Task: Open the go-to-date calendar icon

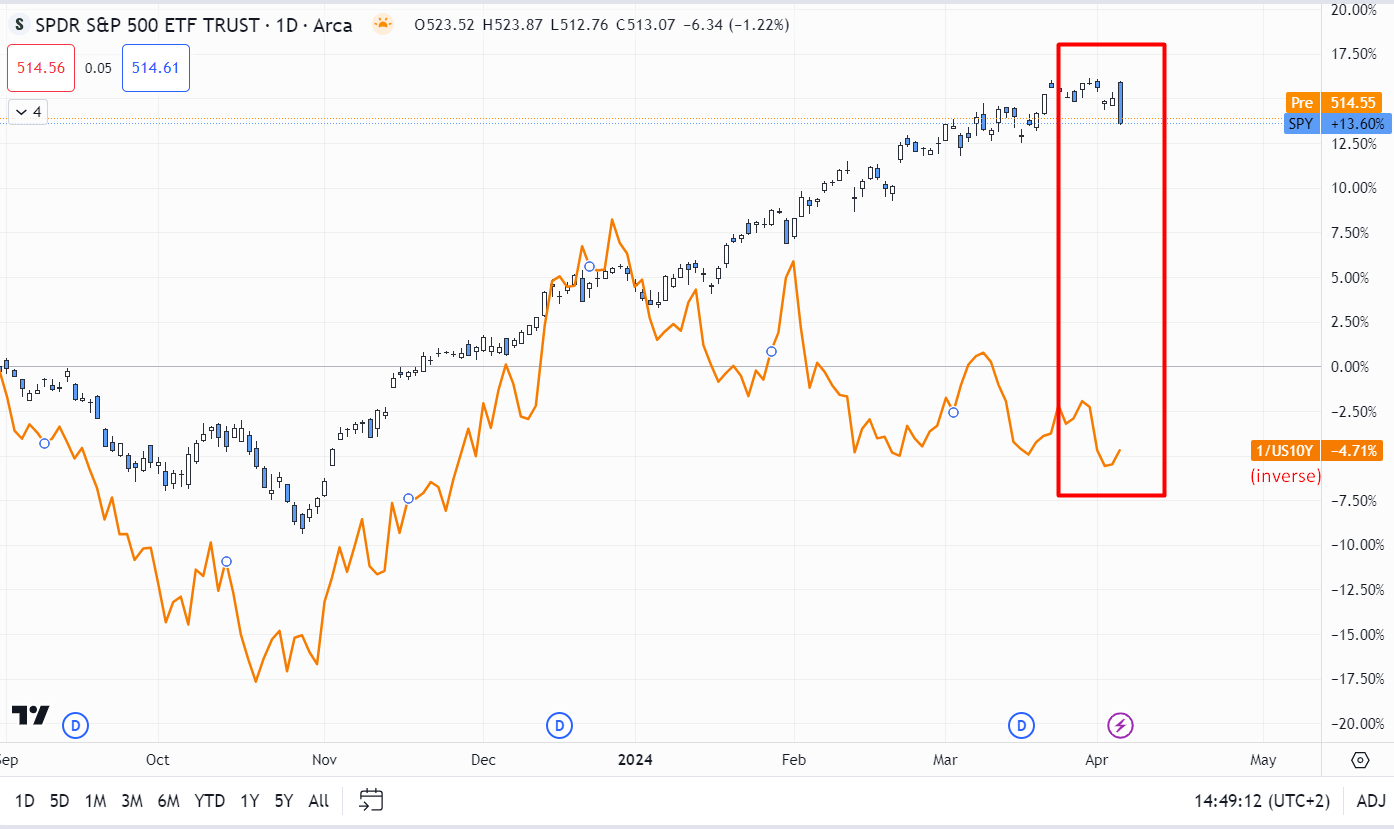Action: tap(371, 800)
